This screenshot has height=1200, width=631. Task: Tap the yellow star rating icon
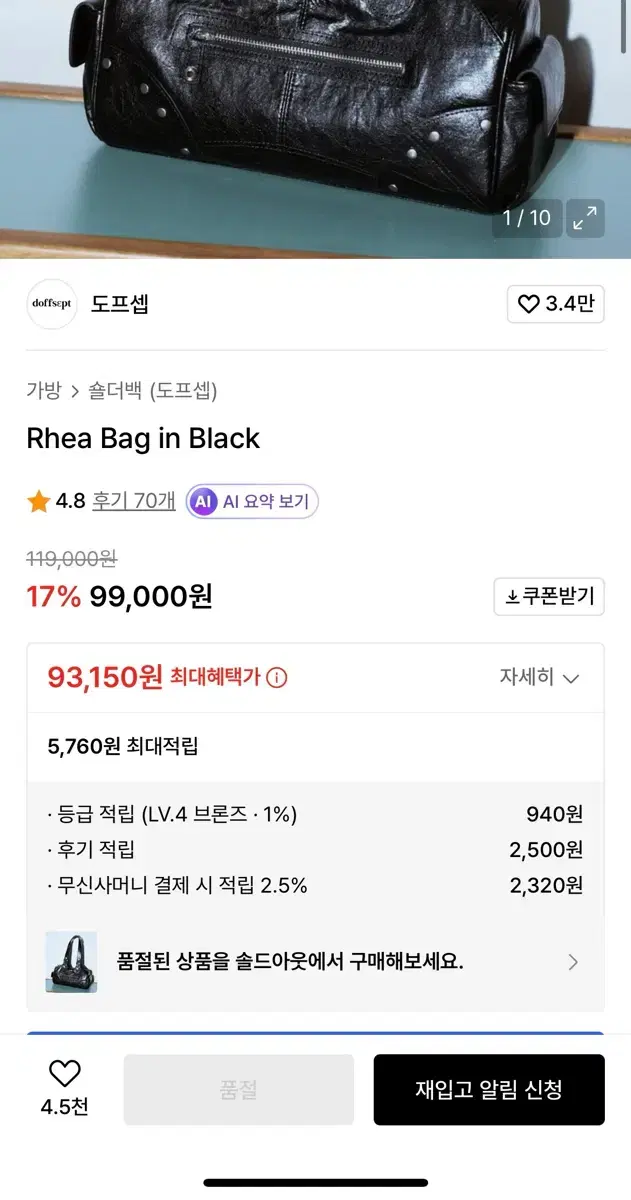(39, 502)
